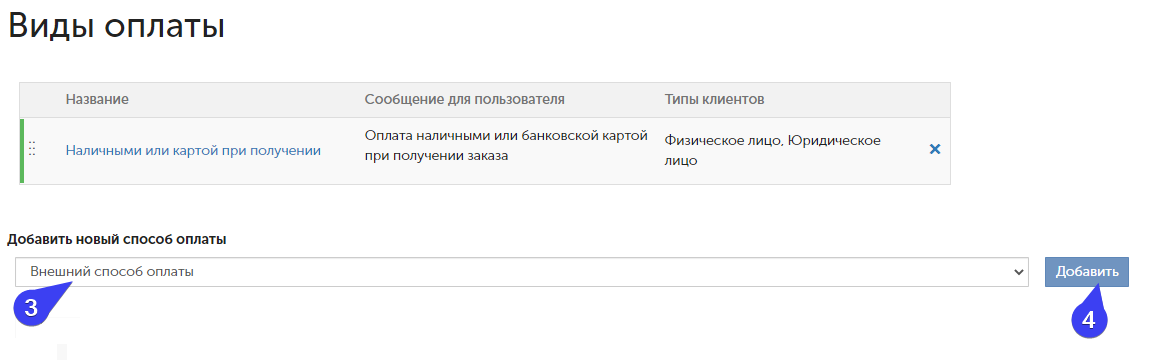The image size is (1159, 360).
Task: Click the 'Добавить' button
Action: tap(1087, 272)
